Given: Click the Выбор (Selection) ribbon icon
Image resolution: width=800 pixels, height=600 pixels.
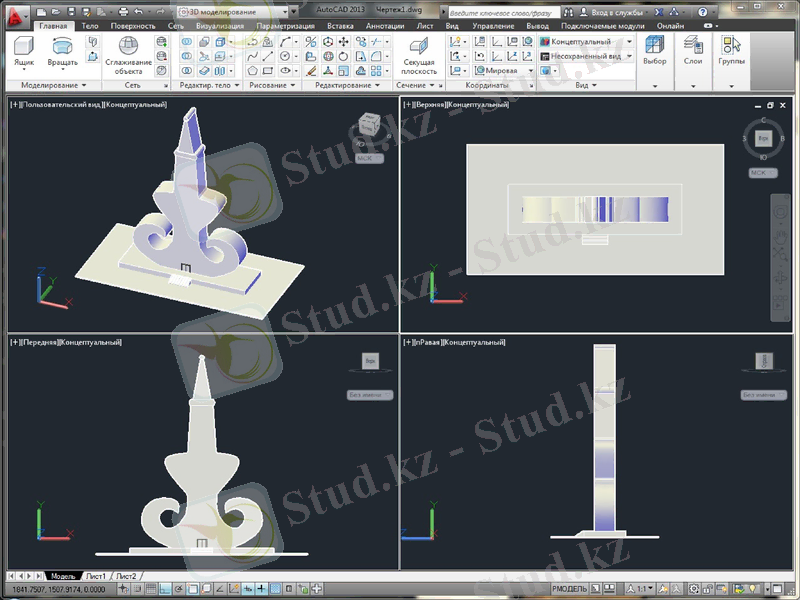Looking at the screenshot, I should [654, 51].
